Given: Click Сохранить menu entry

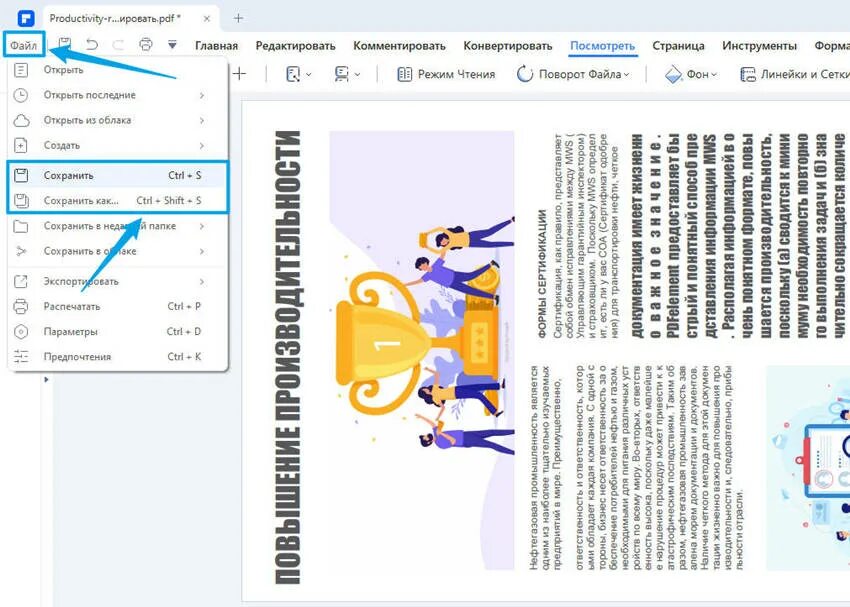Looking at the screenshot, I should click(118, 175).
